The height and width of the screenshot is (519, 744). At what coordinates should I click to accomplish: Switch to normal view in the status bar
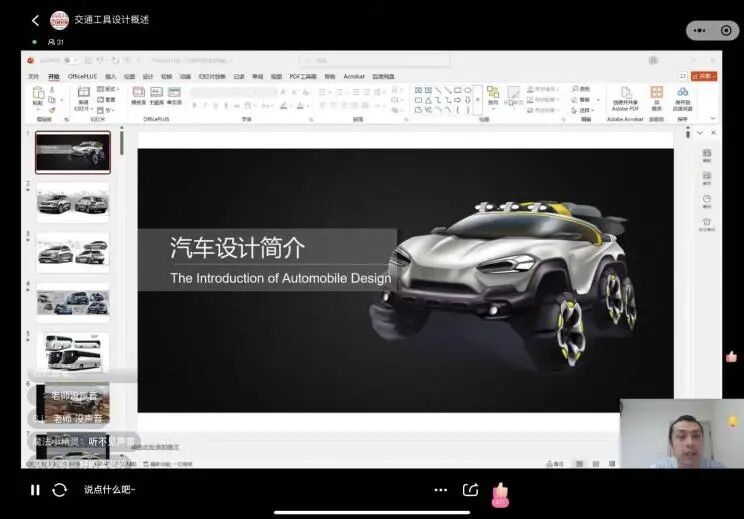pyautogui.click(x=579, y=463)
